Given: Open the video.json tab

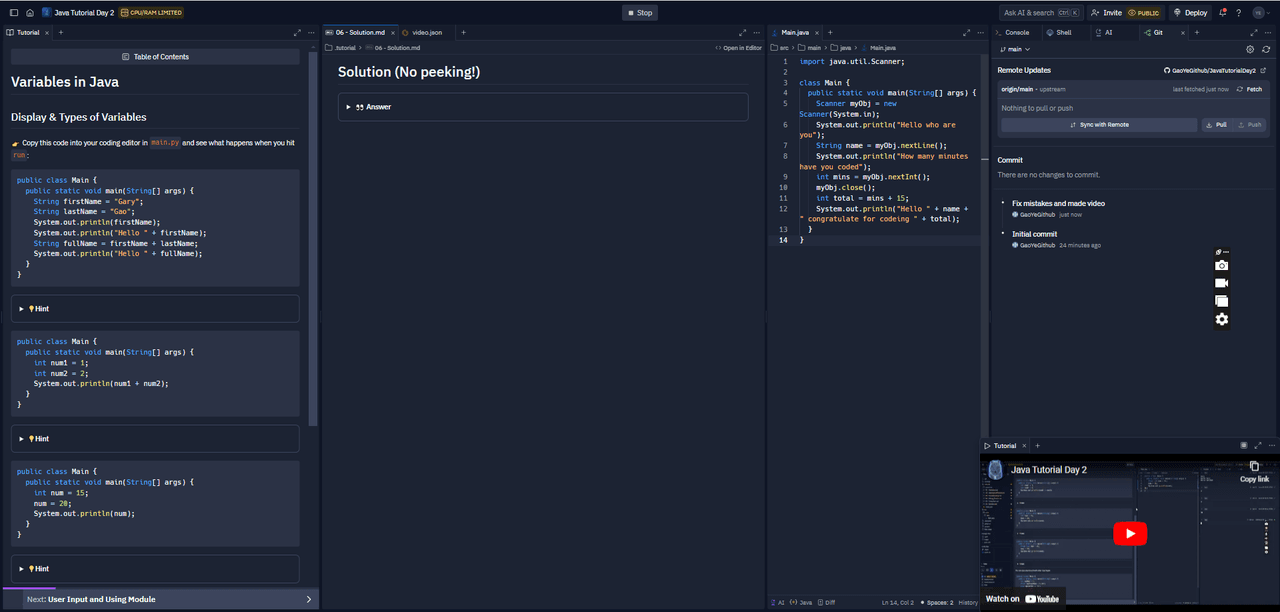Looking at the screenshot, I should coord(426,32).
